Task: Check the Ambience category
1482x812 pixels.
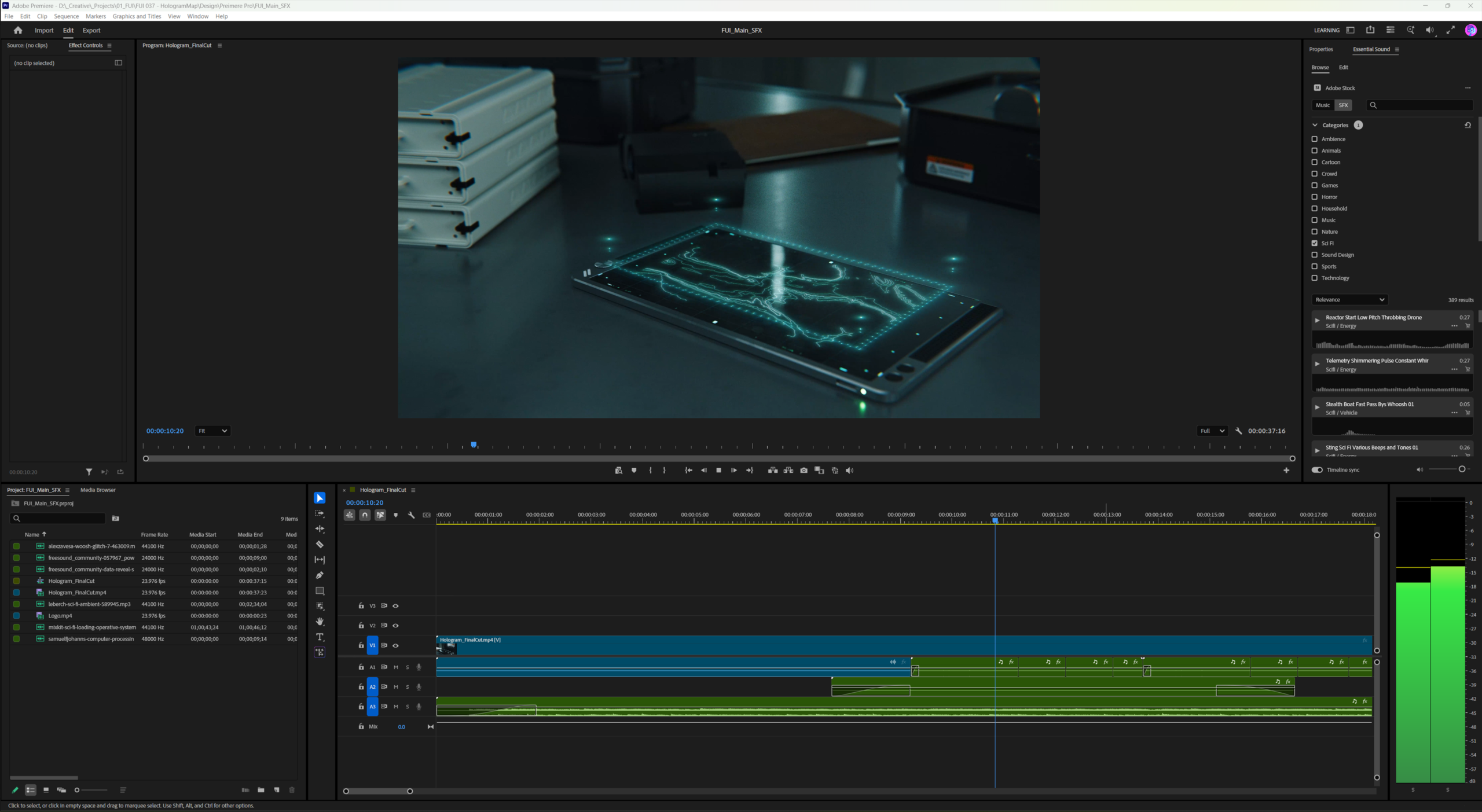Action: [1315, 139]
